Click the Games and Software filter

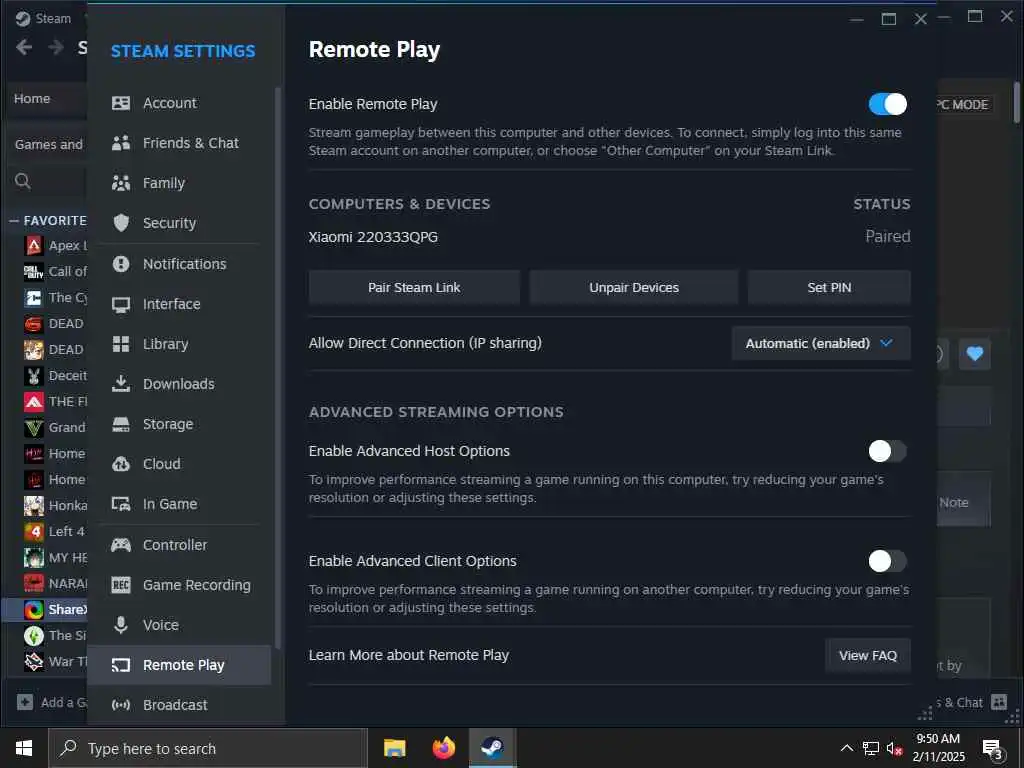pyautogui.click(x=49, y=144)
